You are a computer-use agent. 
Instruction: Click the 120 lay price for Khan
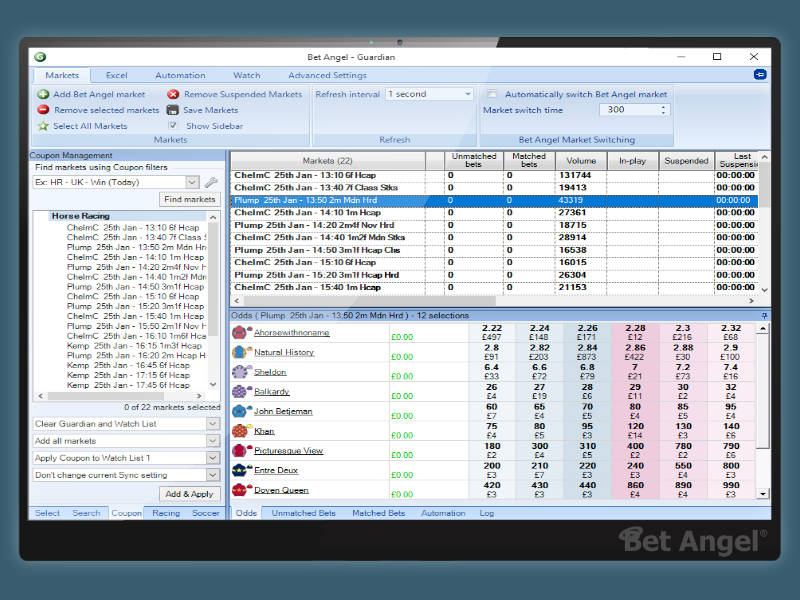pos(635,431)
